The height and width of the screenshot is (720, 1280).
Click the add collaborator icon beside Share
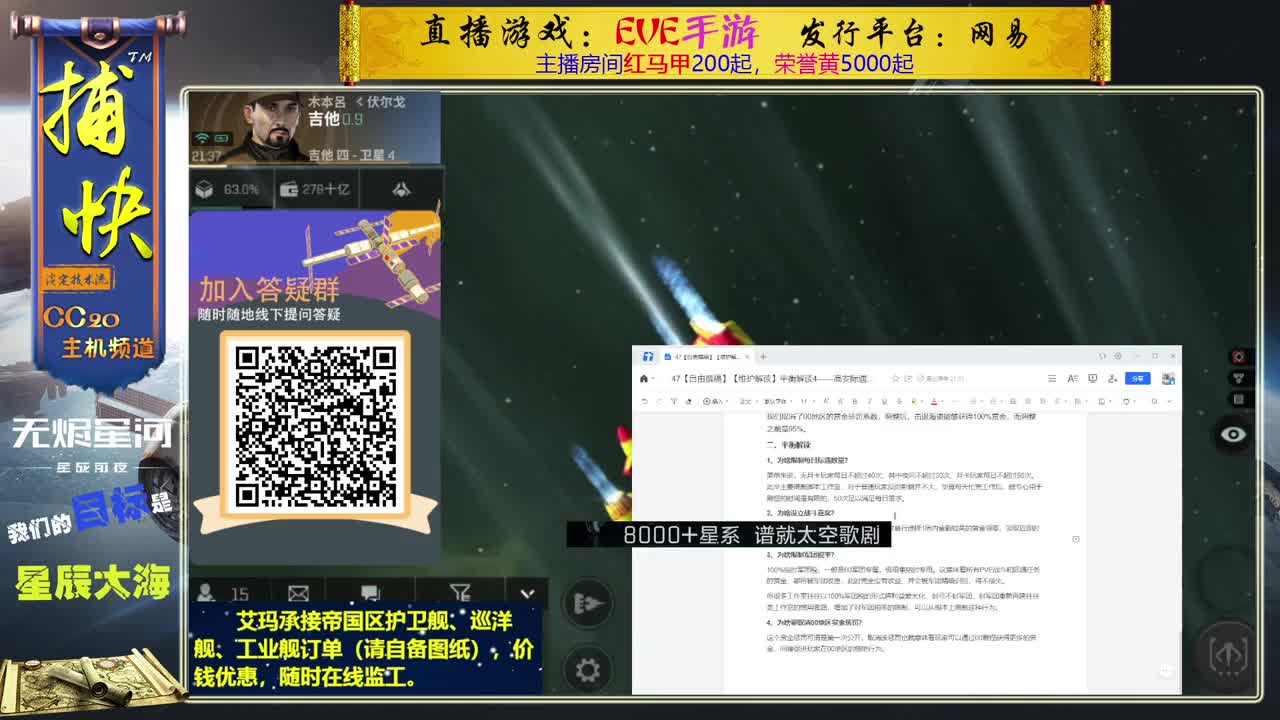pyautogui.click(x=1113, y=379)
